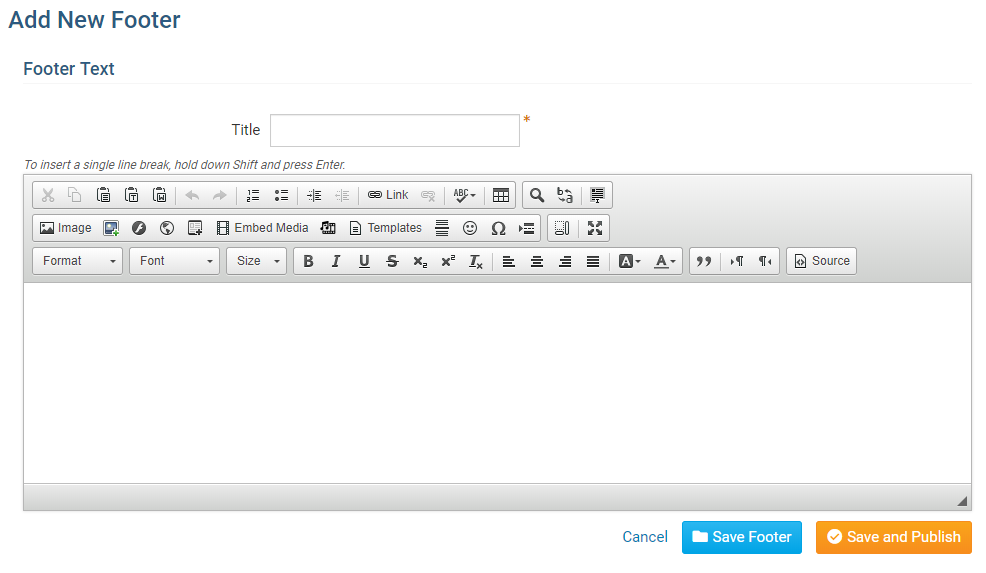986x573 pixels.
Task: Click the icon right of Embed Media
Action: tap(328, 228)
